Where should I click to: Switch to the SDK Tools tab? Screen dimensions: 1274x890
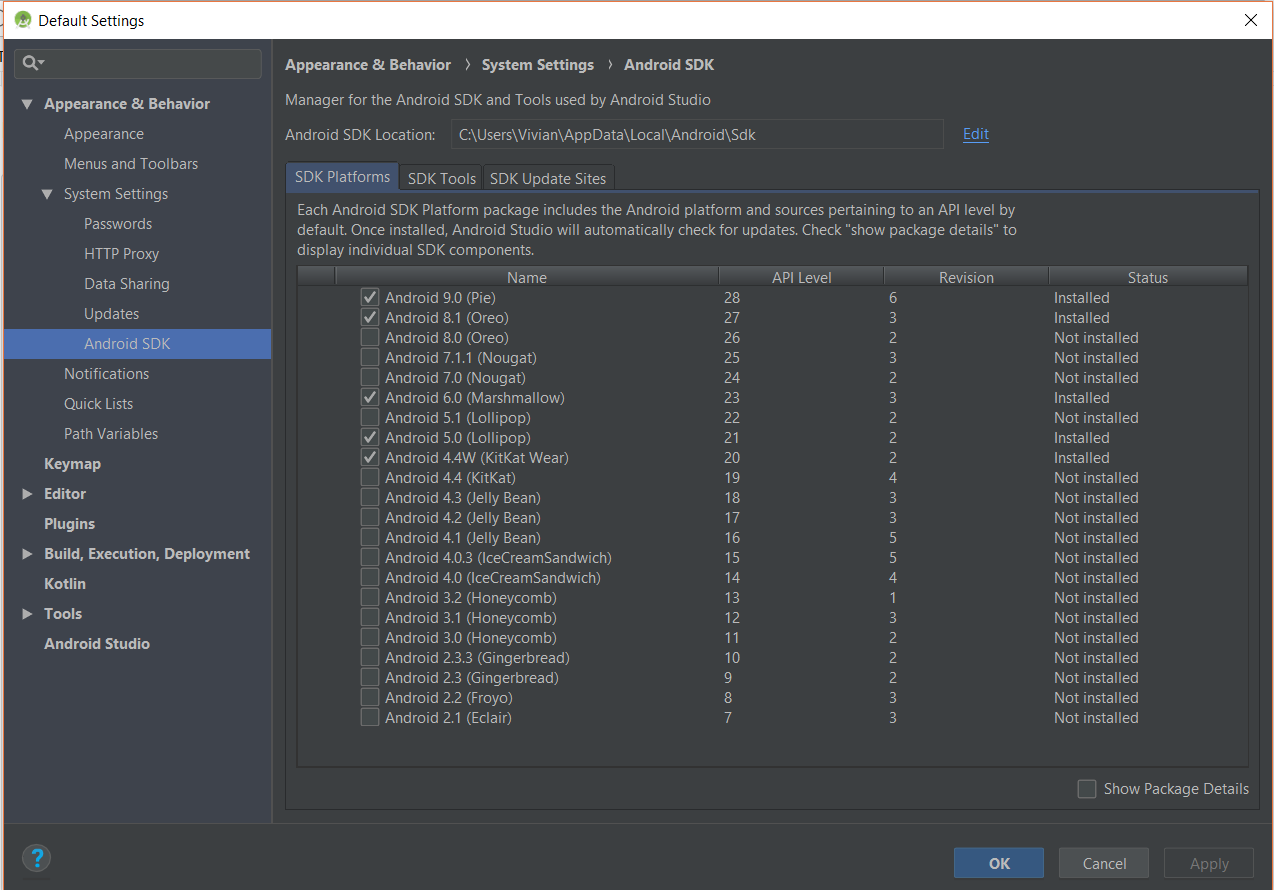click(x=441, y=178)
